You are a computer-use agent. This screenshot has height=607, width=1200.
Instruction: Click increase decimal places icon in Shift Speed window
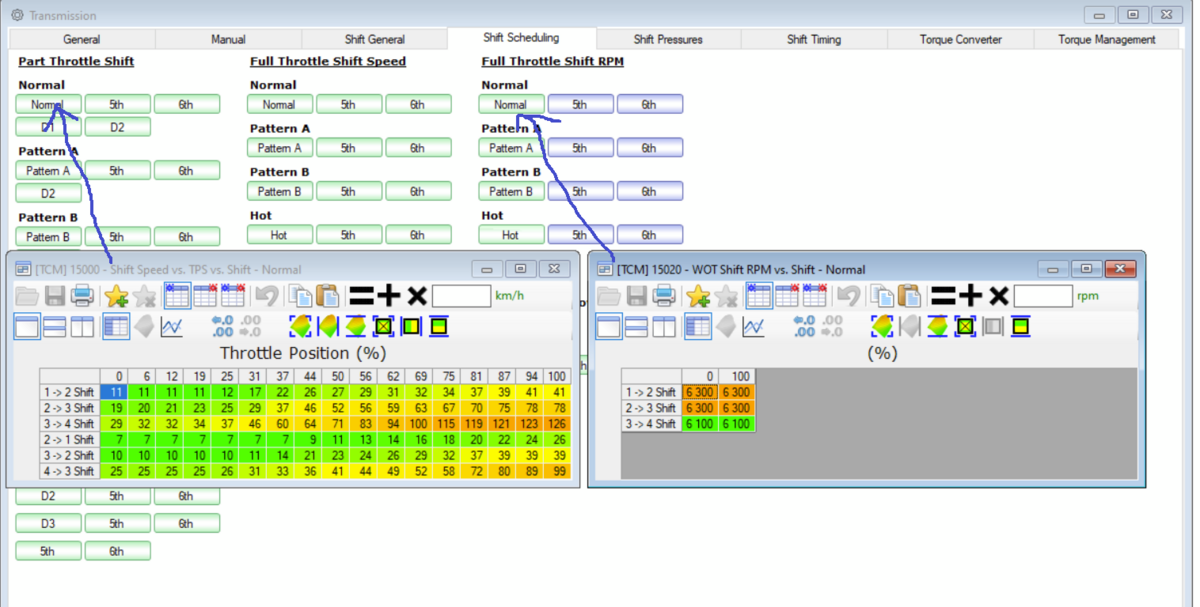click(222, 327)
